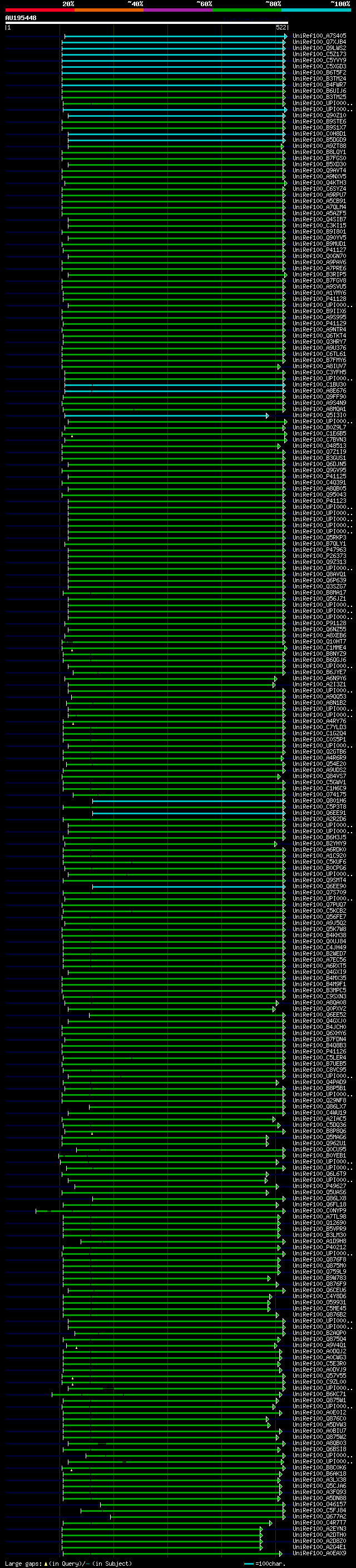This screenshot has width=356, height=1568.
Task: Open hit UniRef100_Q3HRY7
Action: [x=319, y=342]
